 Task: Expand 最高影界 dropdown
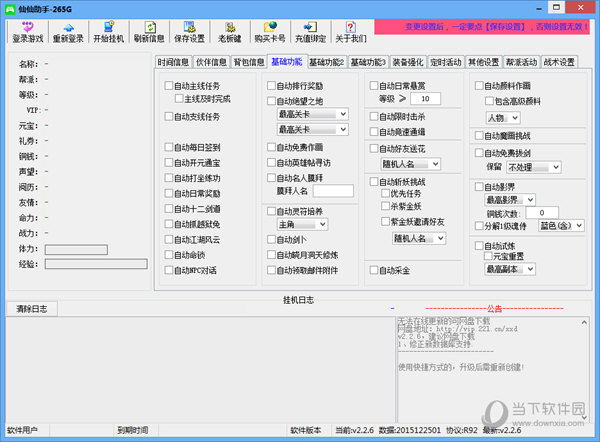[510, 199]
